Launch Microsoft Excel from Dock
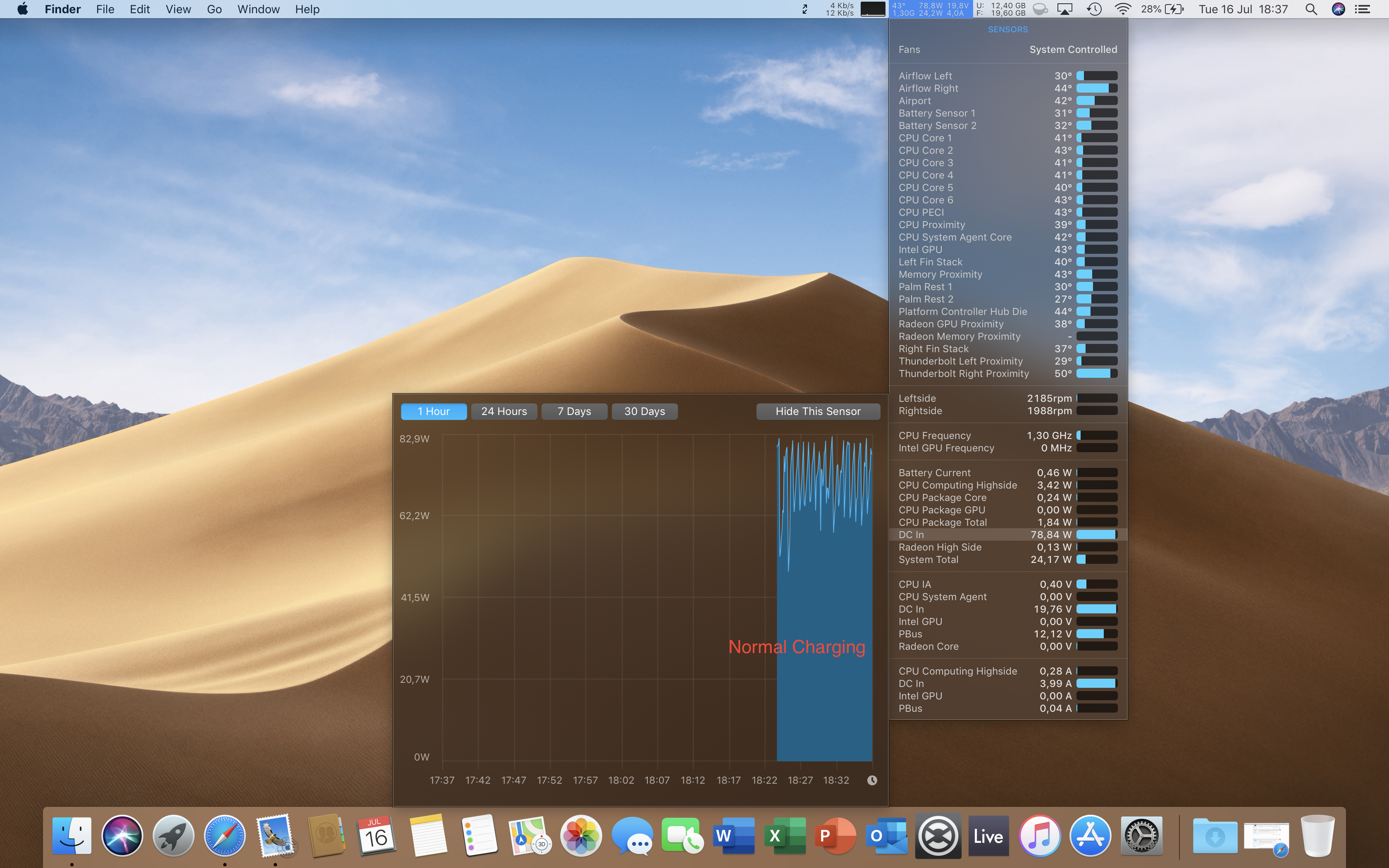This screenshot has width=1389, height=868. (x=785, y=835)
